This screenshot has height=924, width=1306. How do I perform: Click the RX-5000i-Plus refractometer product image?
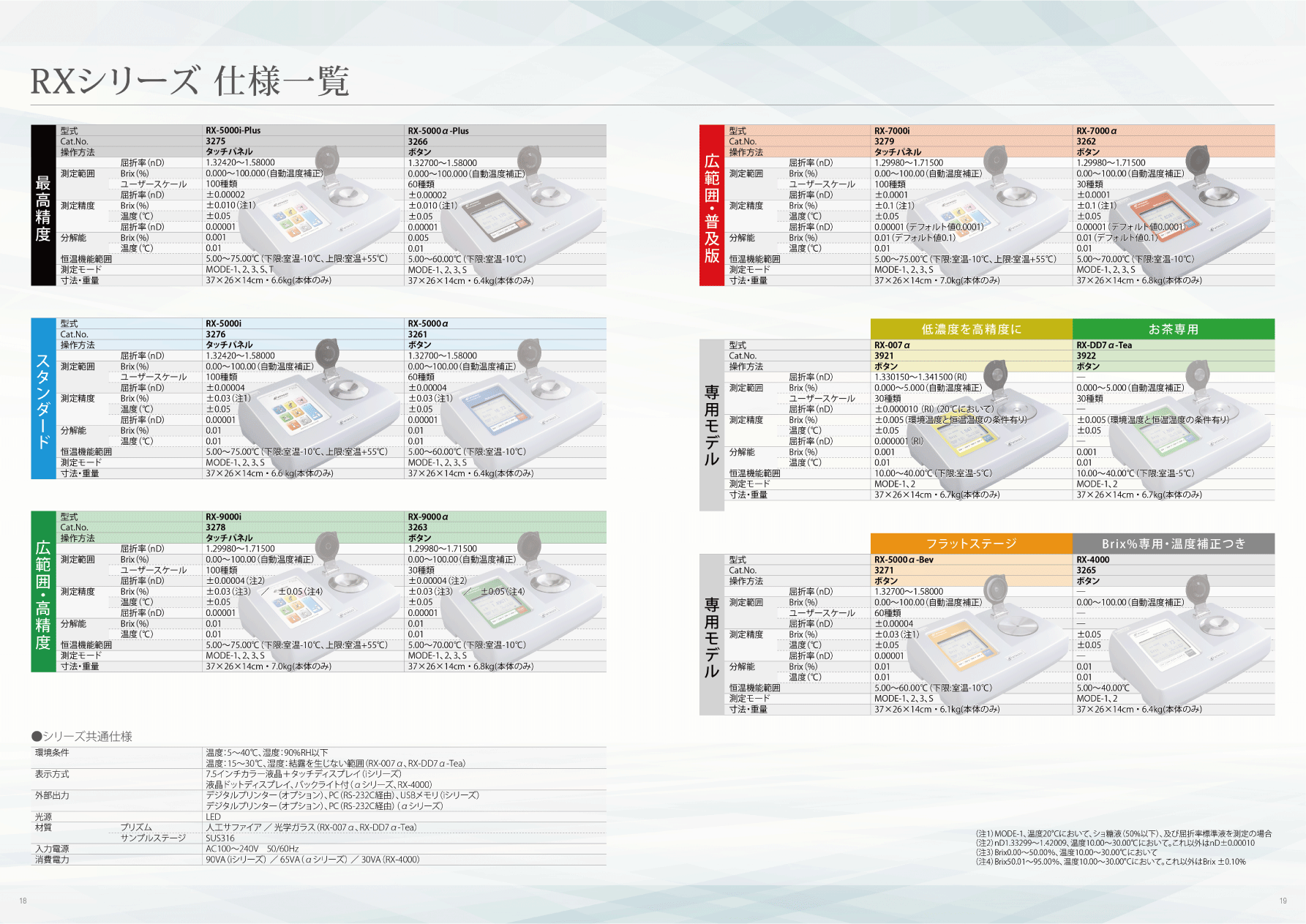(318, 209)
